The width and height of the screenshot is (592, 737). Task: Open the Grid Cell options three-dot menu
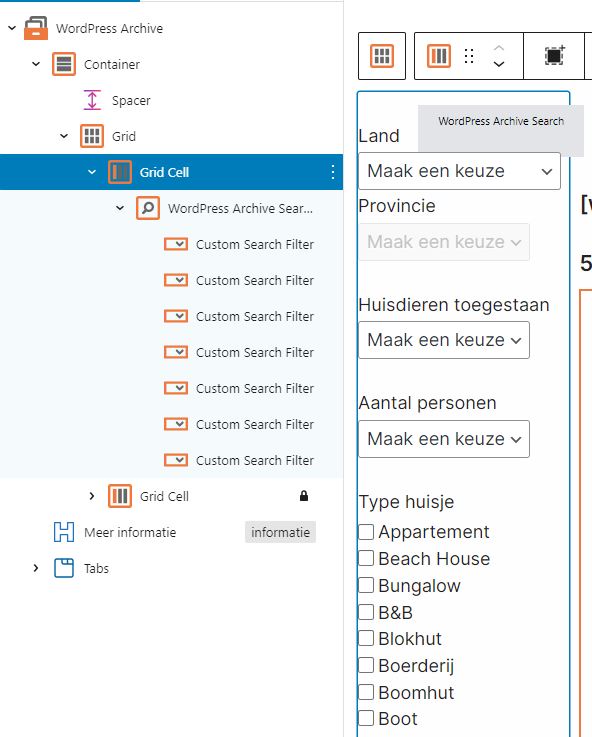[333, 172]
